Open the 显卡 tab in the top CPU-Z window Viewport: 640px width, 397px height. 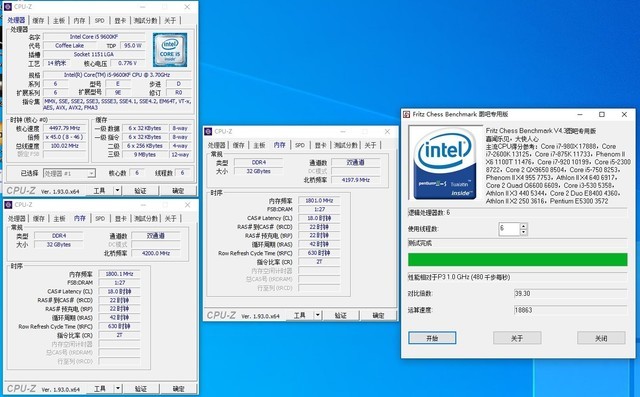[x=120, y=20]
